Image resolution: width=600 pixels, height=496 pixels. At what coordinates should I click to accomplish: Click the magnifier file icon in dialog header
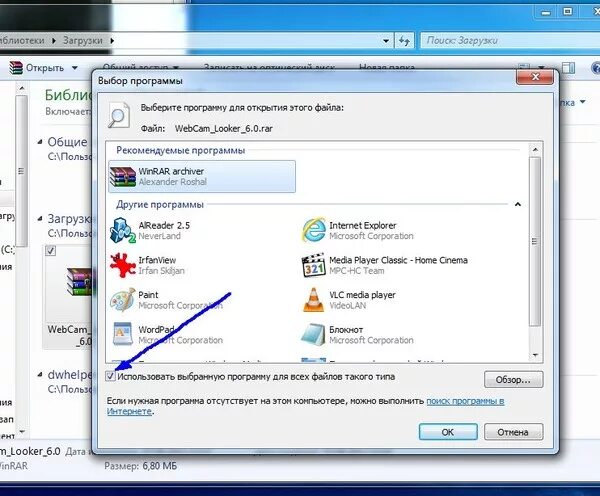[119, 115]
